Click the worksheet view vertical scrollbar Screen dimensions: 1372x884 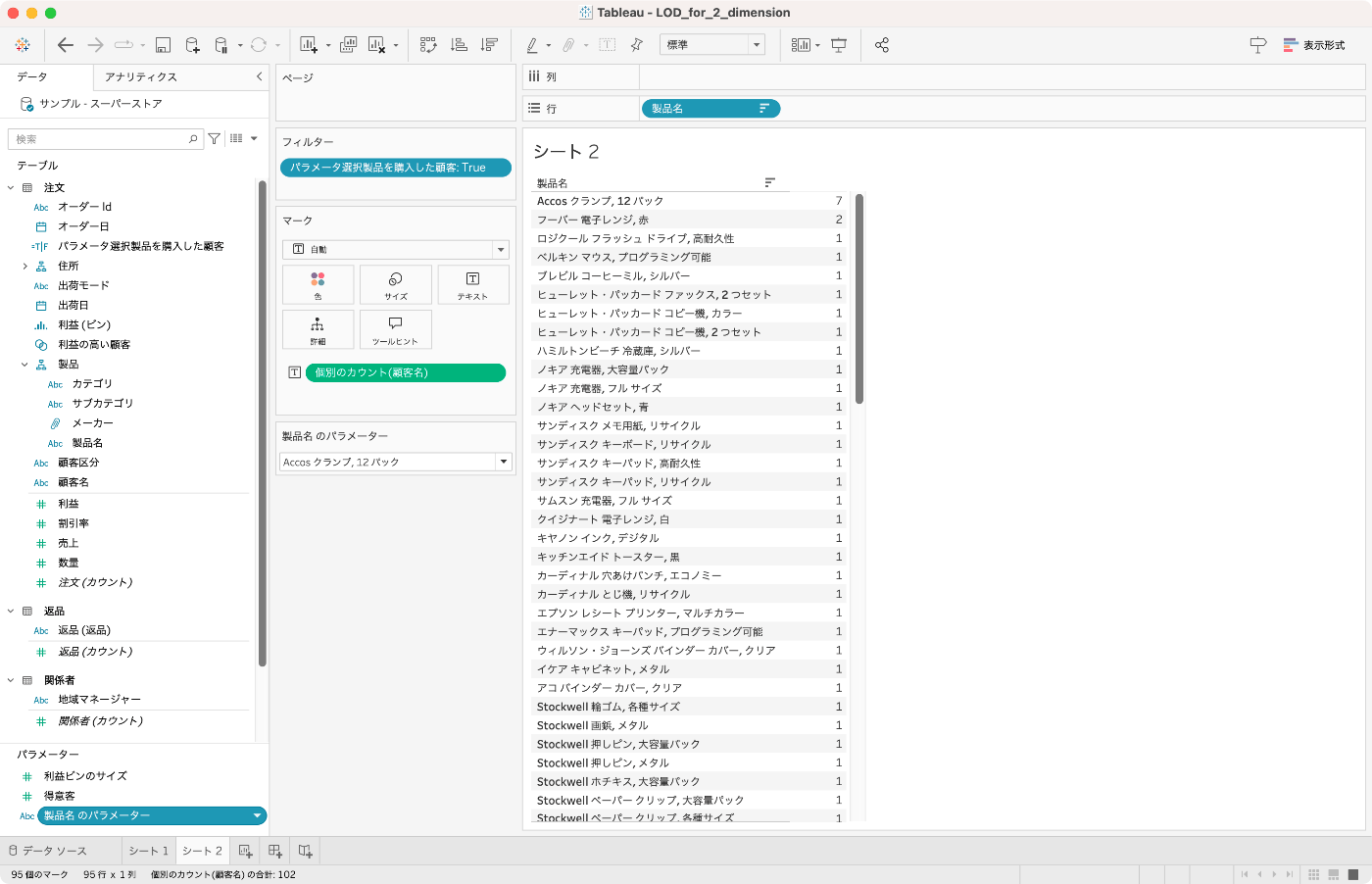[x=859, y=299]
